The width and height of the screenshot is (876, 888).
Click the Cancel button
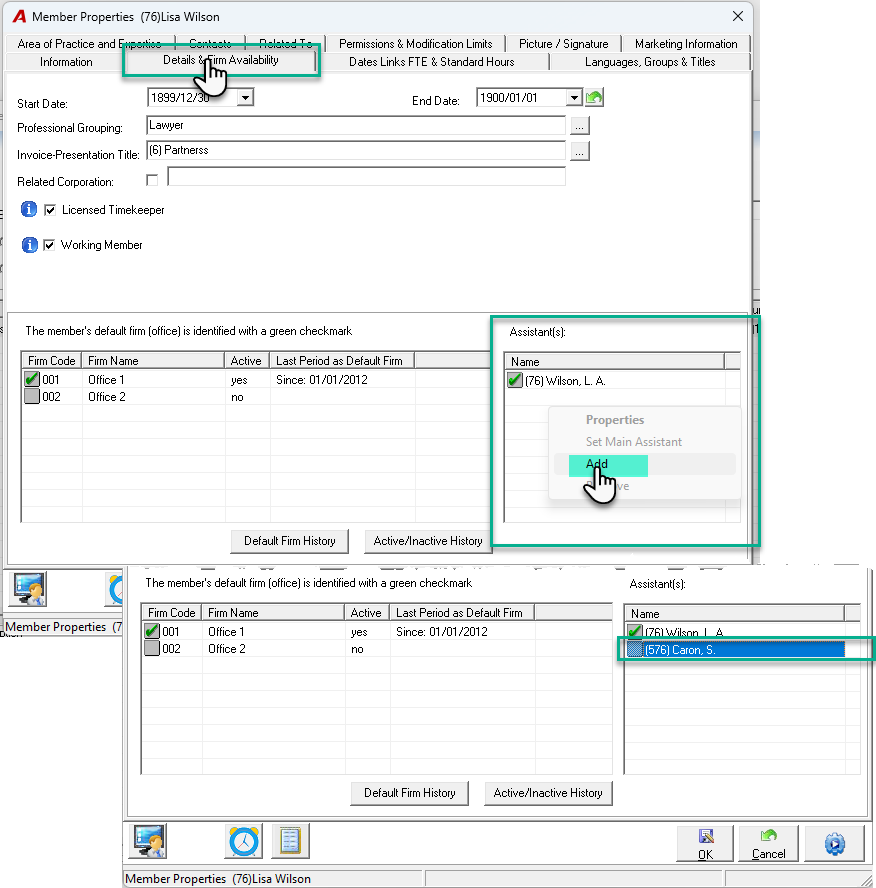tap(768, 844)
